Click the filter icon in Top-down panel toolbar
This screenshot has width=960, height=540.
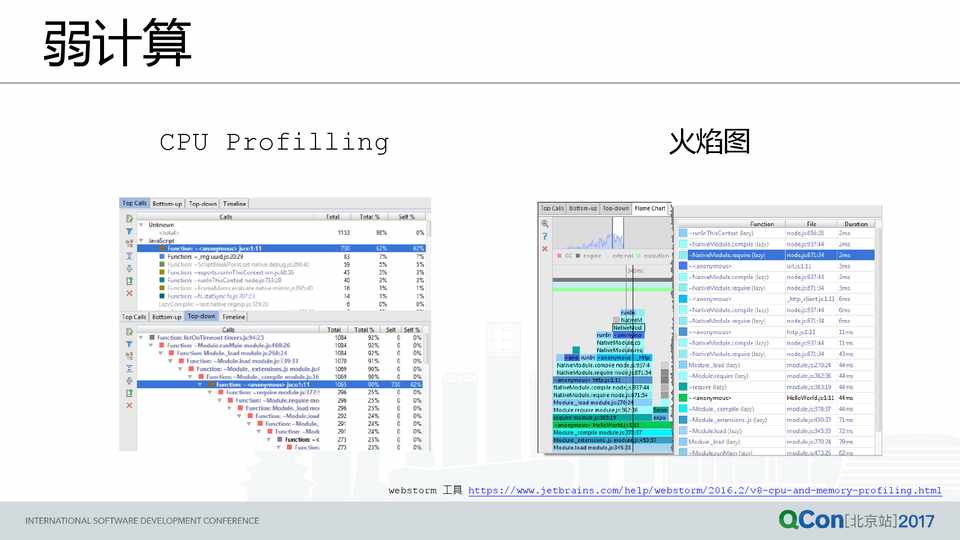pyautogui.click(x=129, y=343)
